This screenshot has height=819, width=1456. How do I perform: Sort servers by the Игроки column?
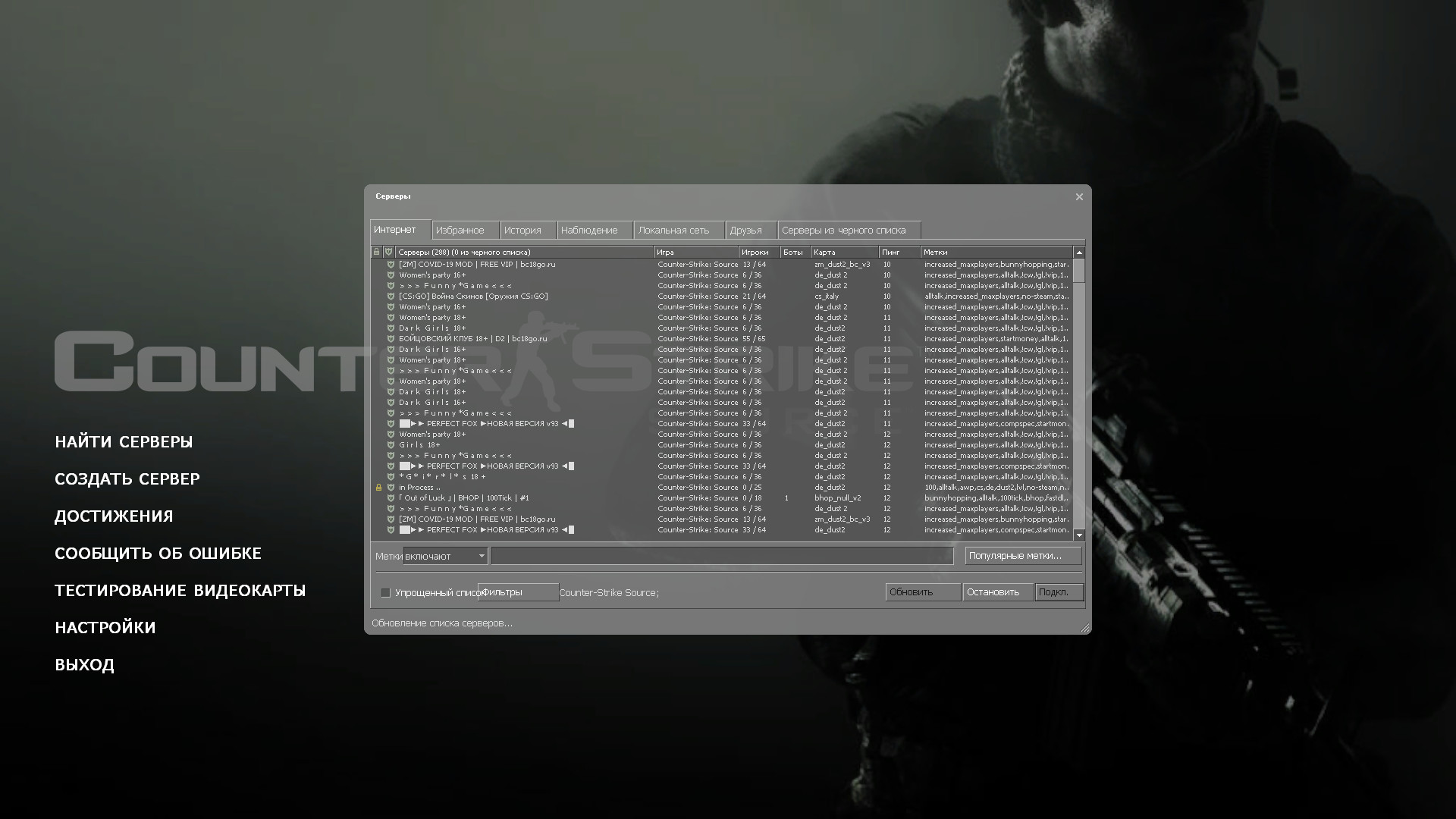point(759,252)
